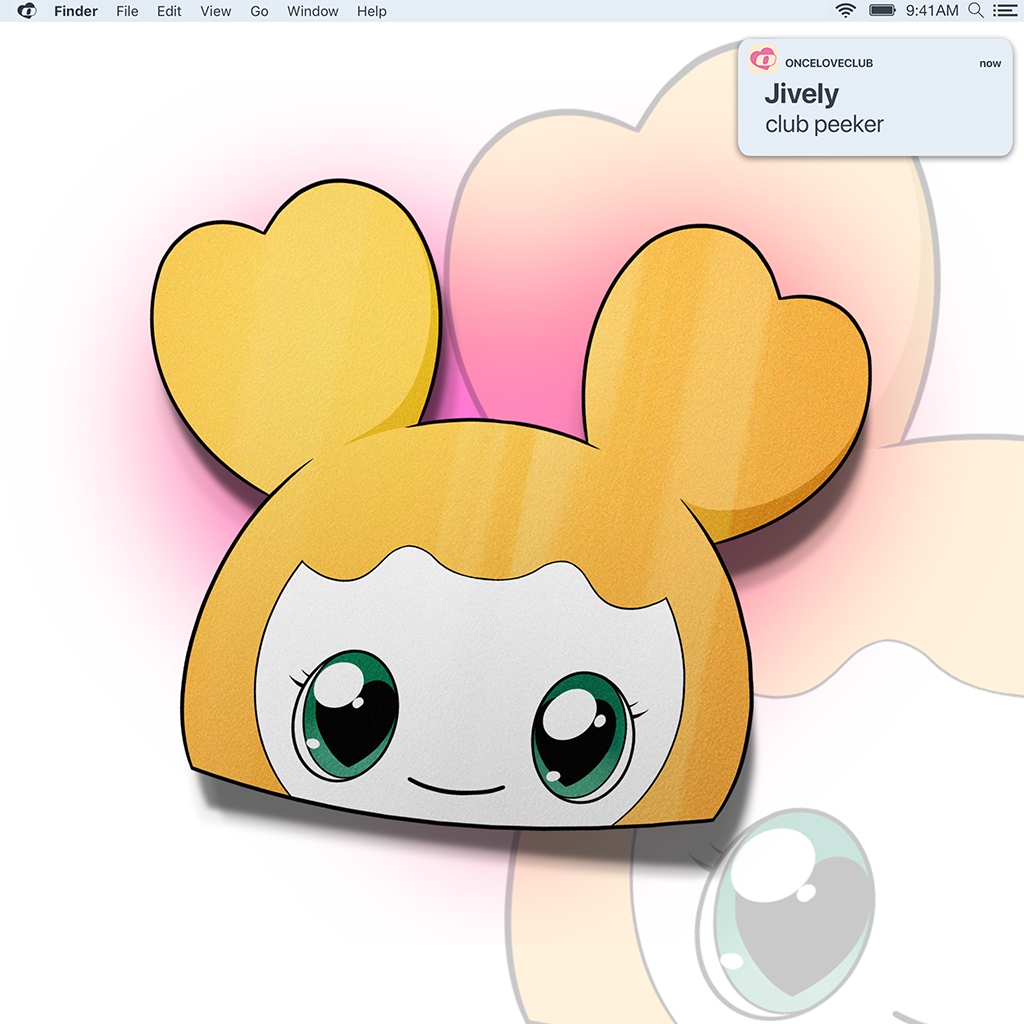Click the logo icon in the menu bar

click(x=27, y=11)
